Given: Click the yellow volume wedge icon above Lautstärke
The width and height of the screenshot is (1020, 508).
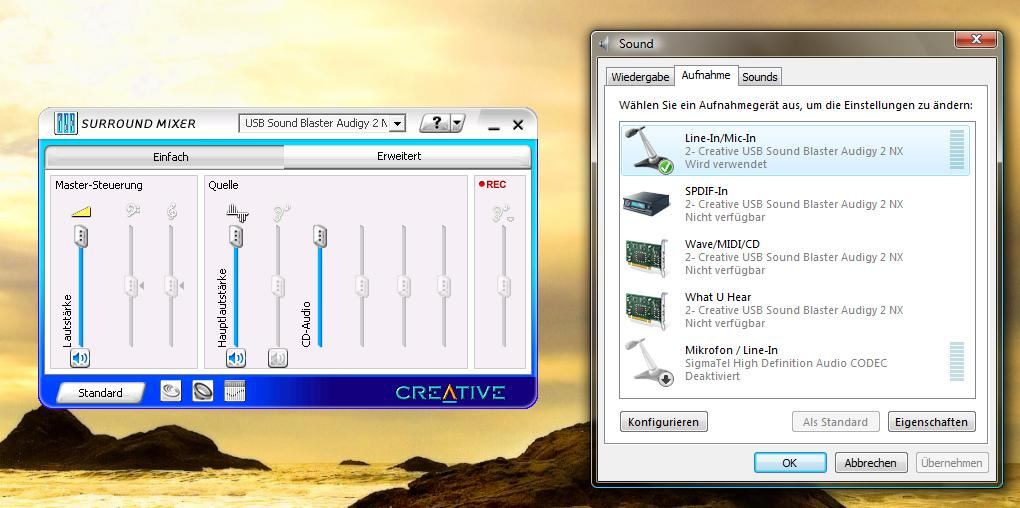Looking at the screenshot, I should (x=81, y=211).
